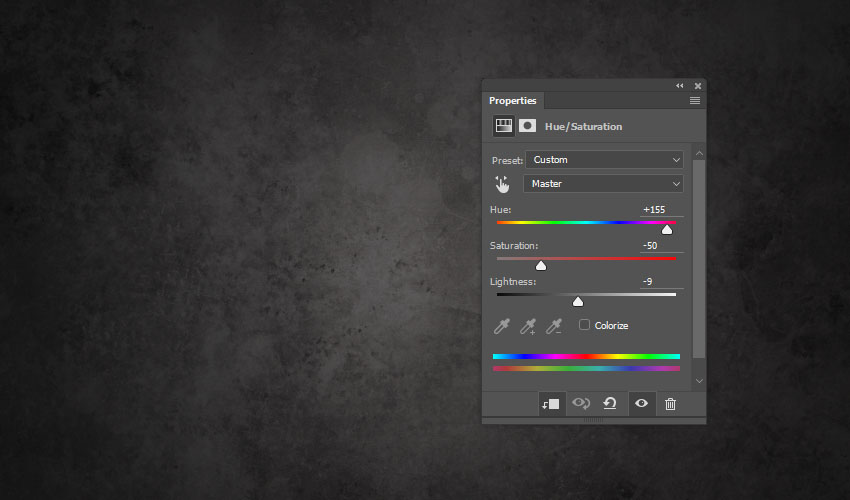Click the targeted adjustment hand tool
Viewport: 850px width, 500px height.
tap(502, 184)
